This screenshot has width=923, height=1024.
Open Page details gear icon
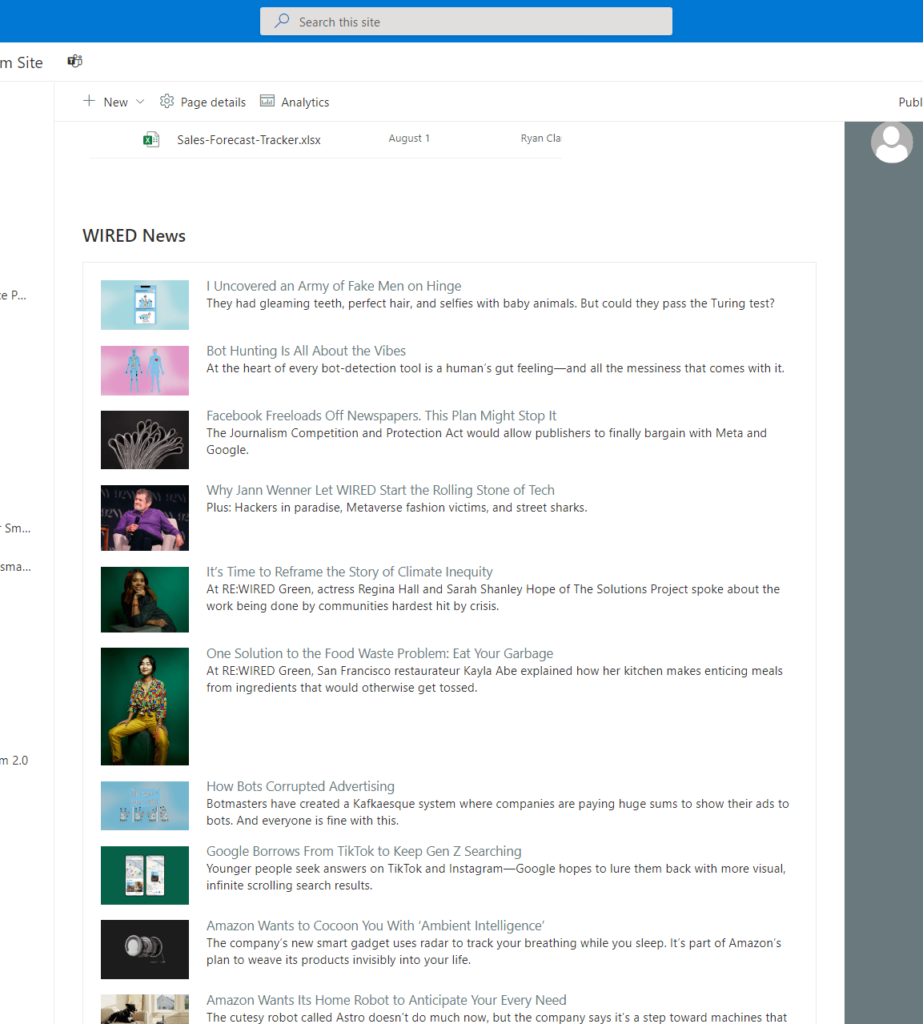click(167, 101)
